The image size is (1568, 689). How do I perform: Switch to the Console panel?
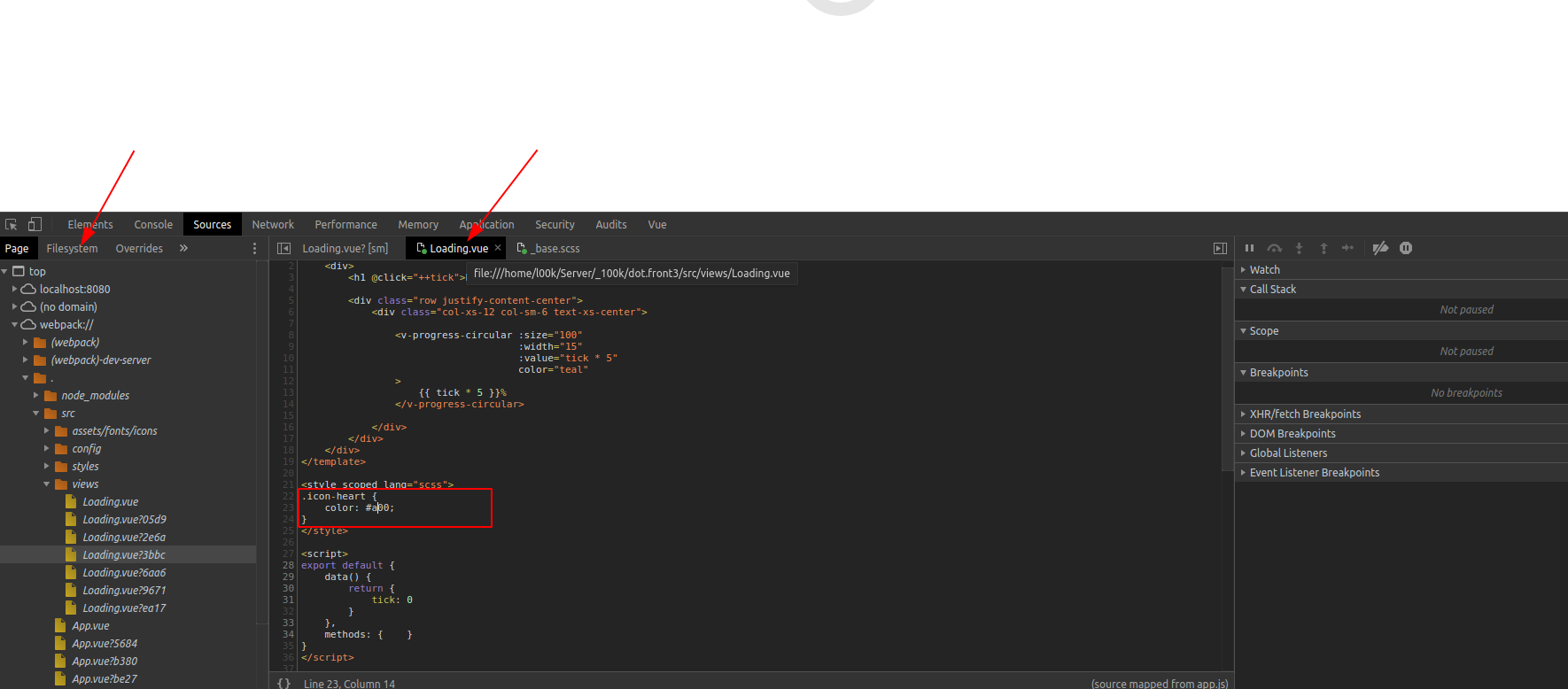click(x=153, y=225)
